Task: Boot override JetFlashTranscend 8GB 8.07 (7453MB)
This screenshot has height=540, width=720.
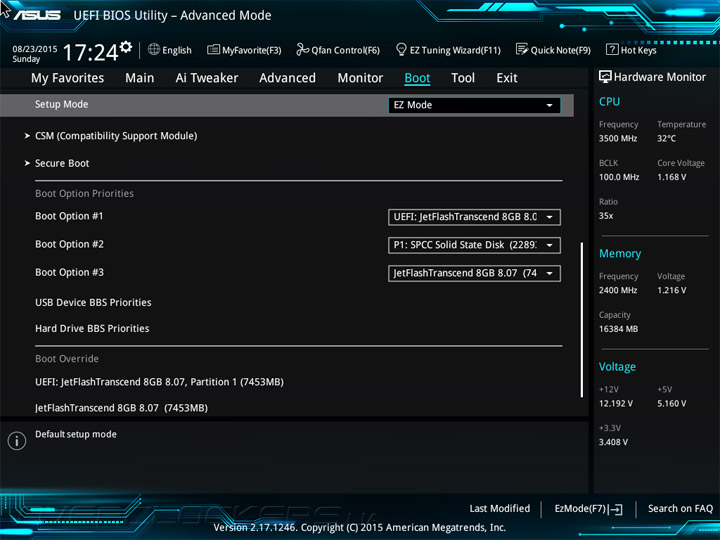Action: 121,408
